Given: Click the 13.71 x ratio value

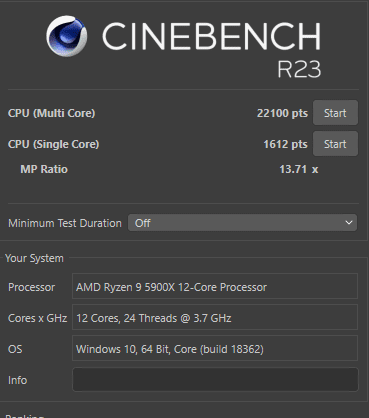Looking at the screenshot, I should tap(299, 169).
